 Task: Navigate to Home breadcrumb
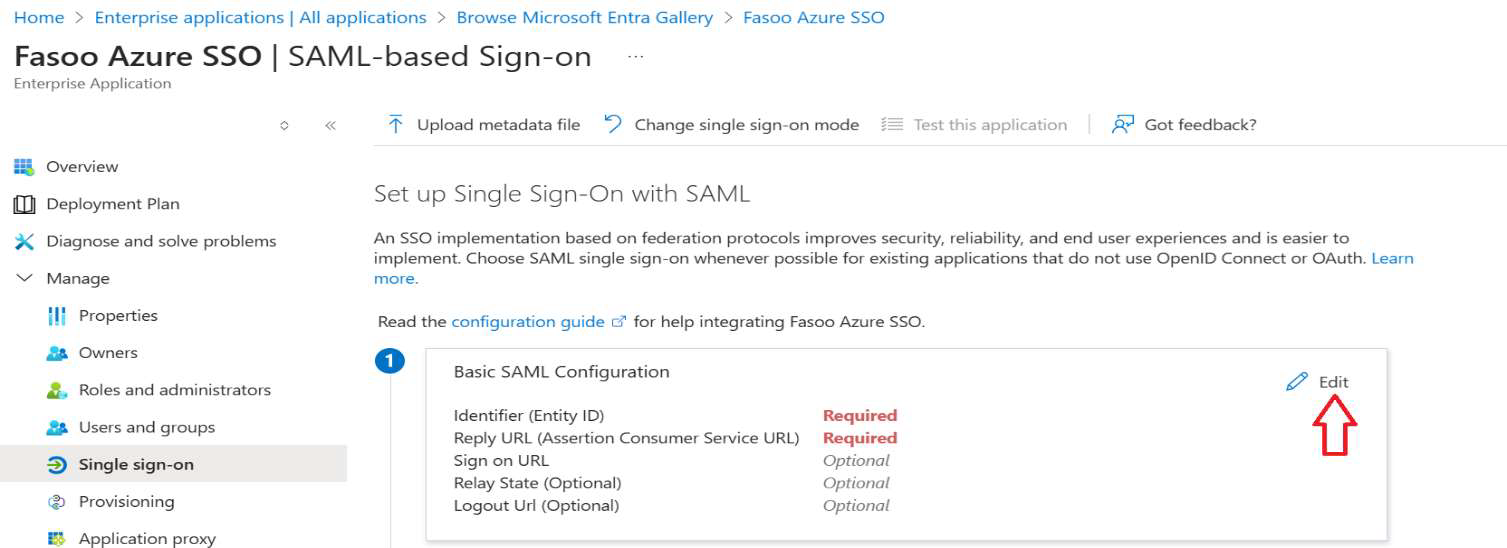point(39,18)
